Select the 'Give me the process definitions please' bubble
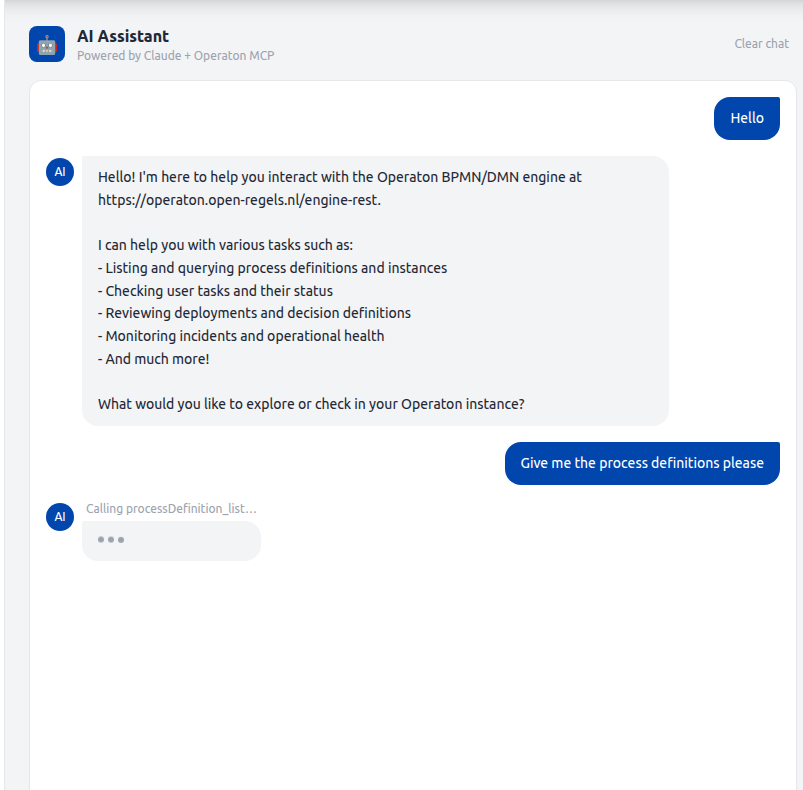Viewport: 803px width, 790px height. tap(641, 463)
